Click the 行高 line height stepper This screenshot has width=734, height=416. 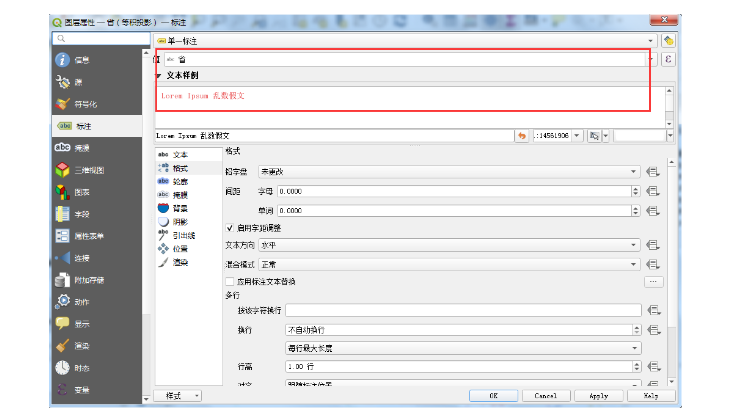(637, 366)
